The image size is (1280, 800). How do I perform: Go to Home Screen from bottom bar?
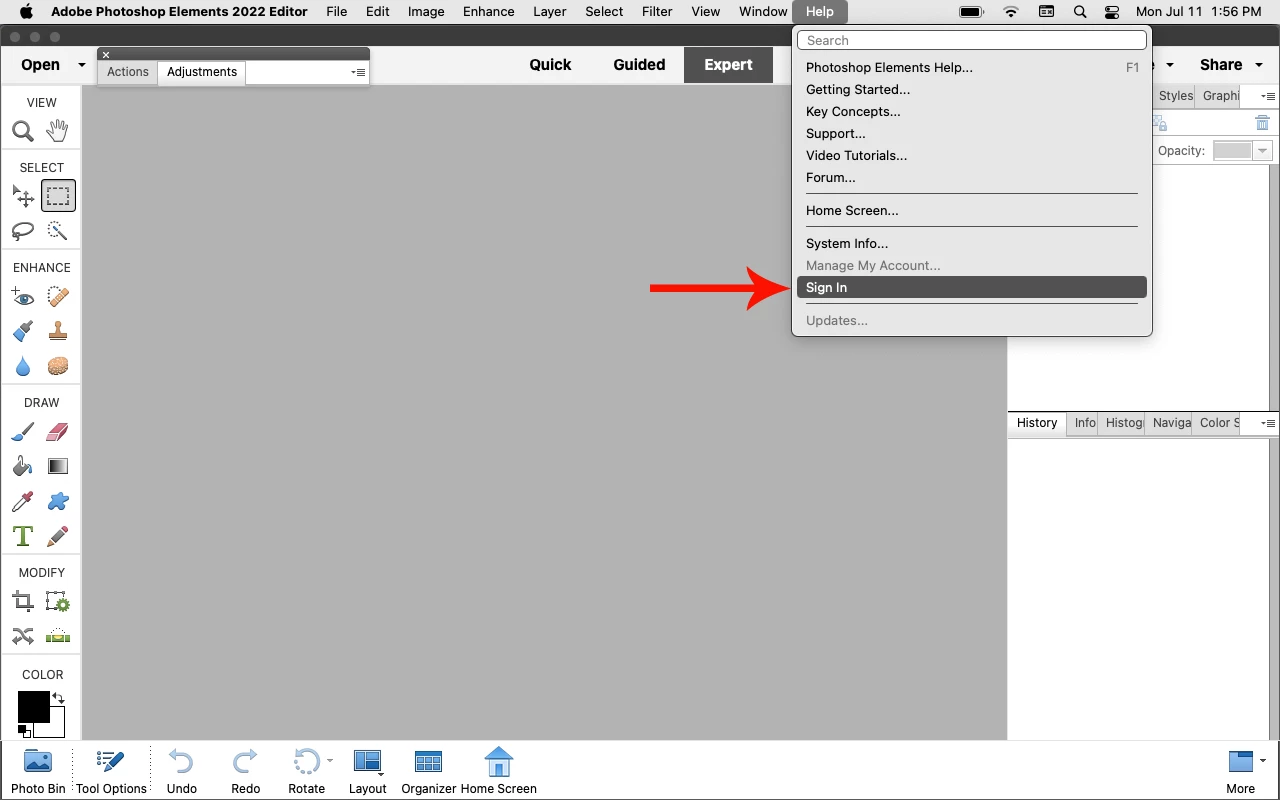498,771
